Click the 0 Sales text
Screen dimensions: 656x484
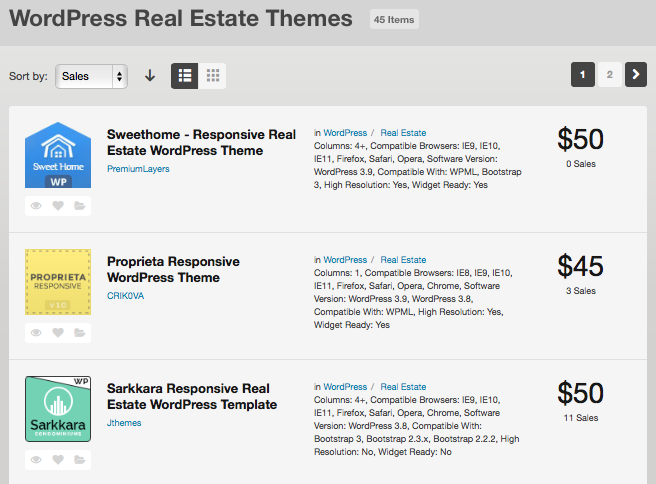581,164
